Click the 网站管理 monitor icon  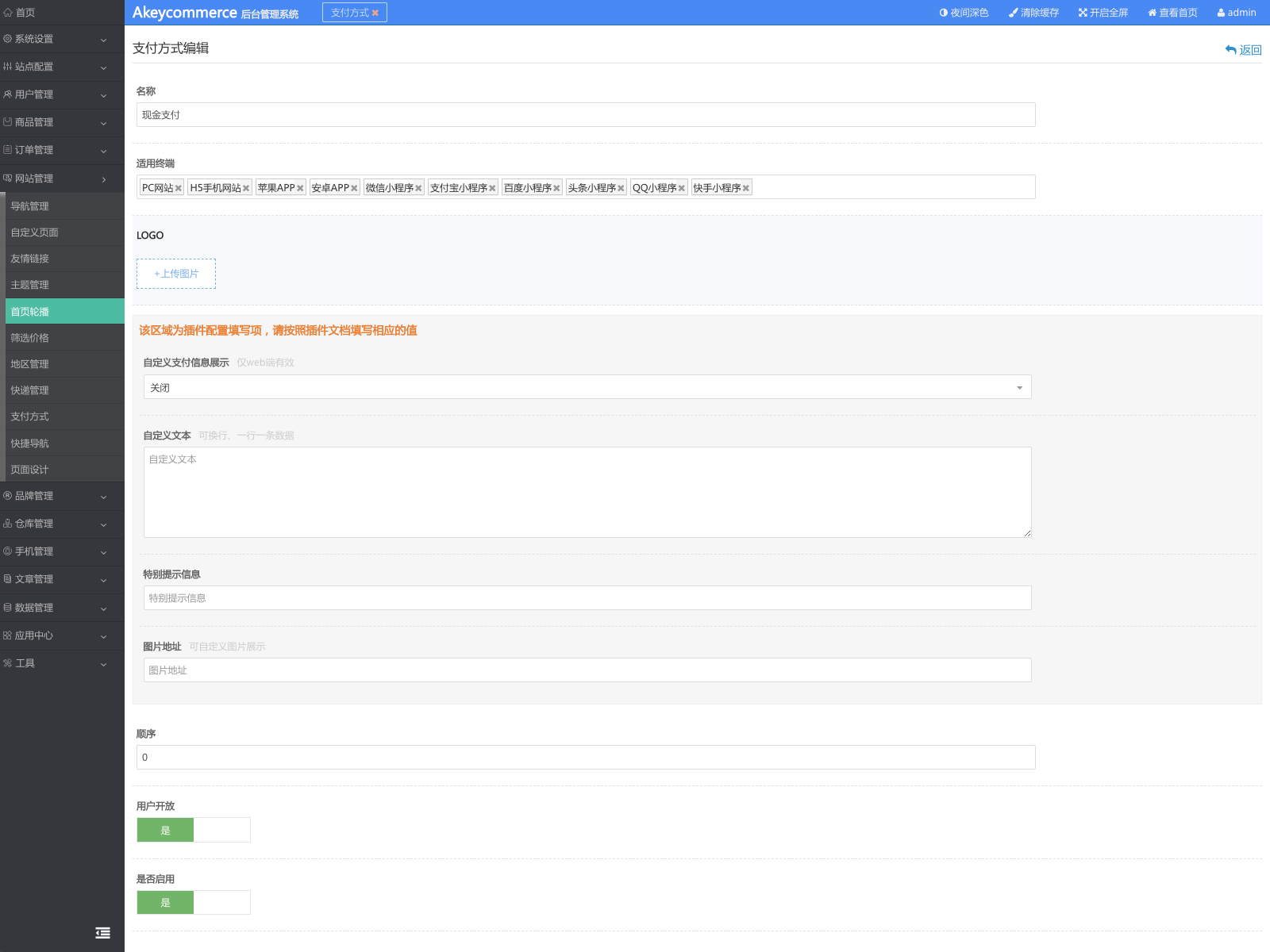8,178
